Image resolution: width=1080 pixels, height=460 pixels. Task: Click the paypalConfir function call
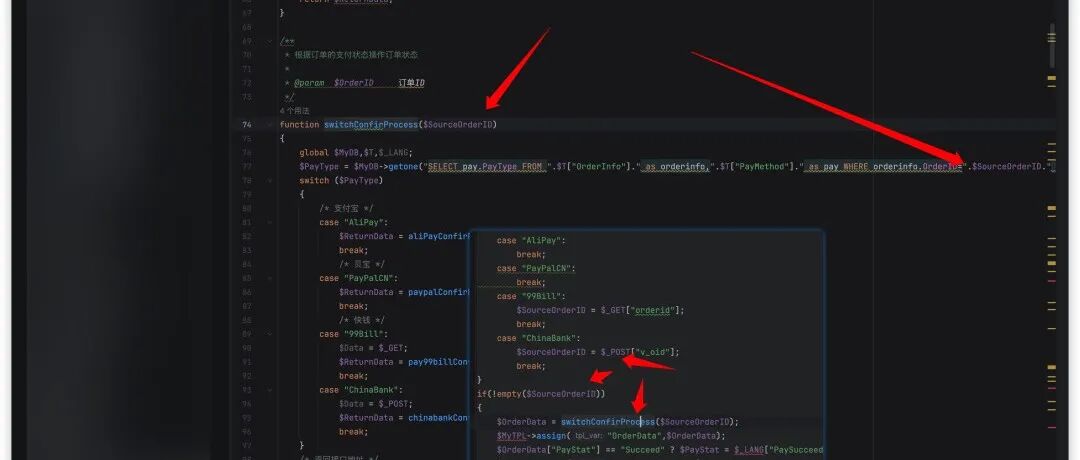pos(438,292)
